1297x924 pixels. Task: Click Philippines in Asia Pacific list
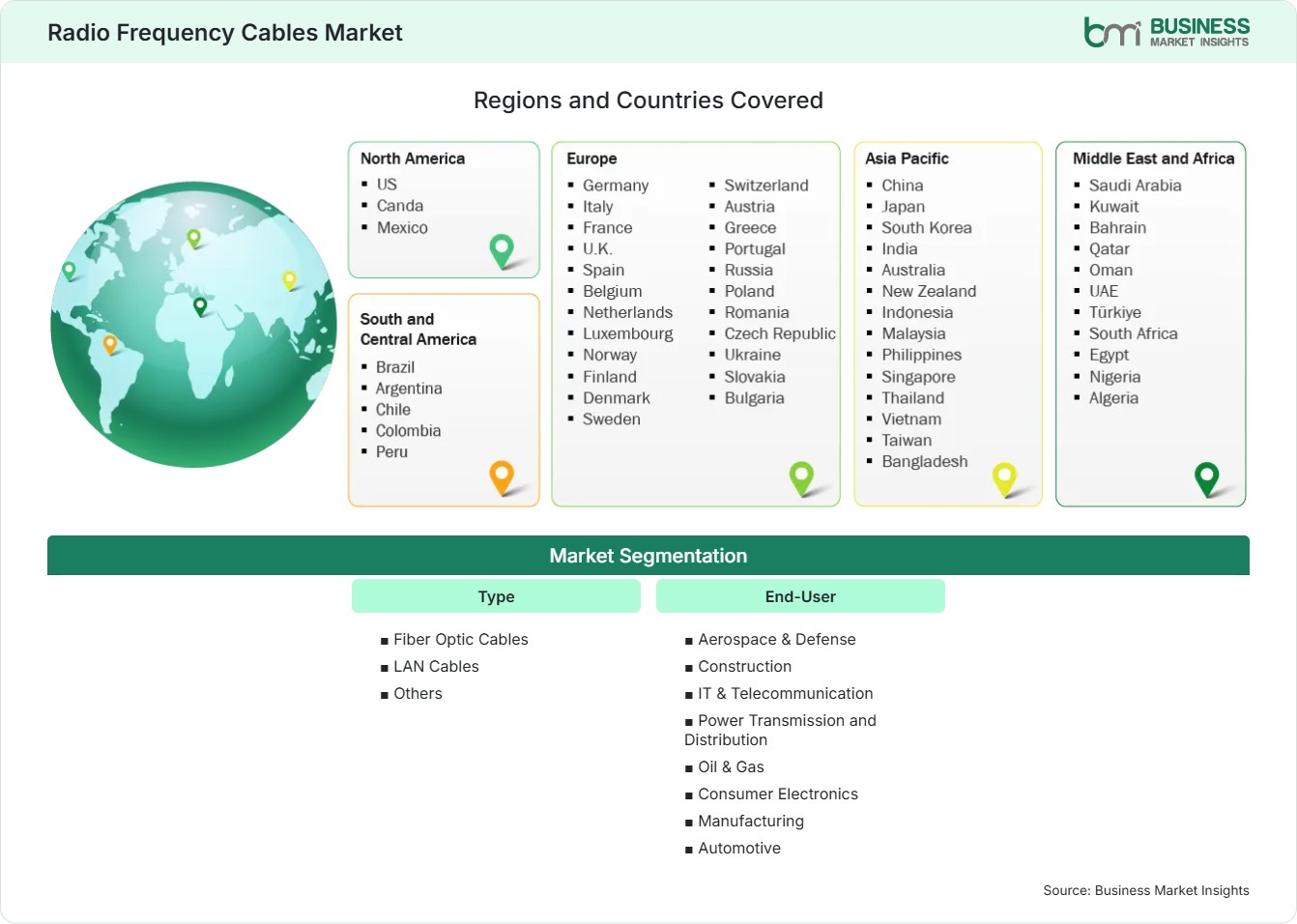922,355
